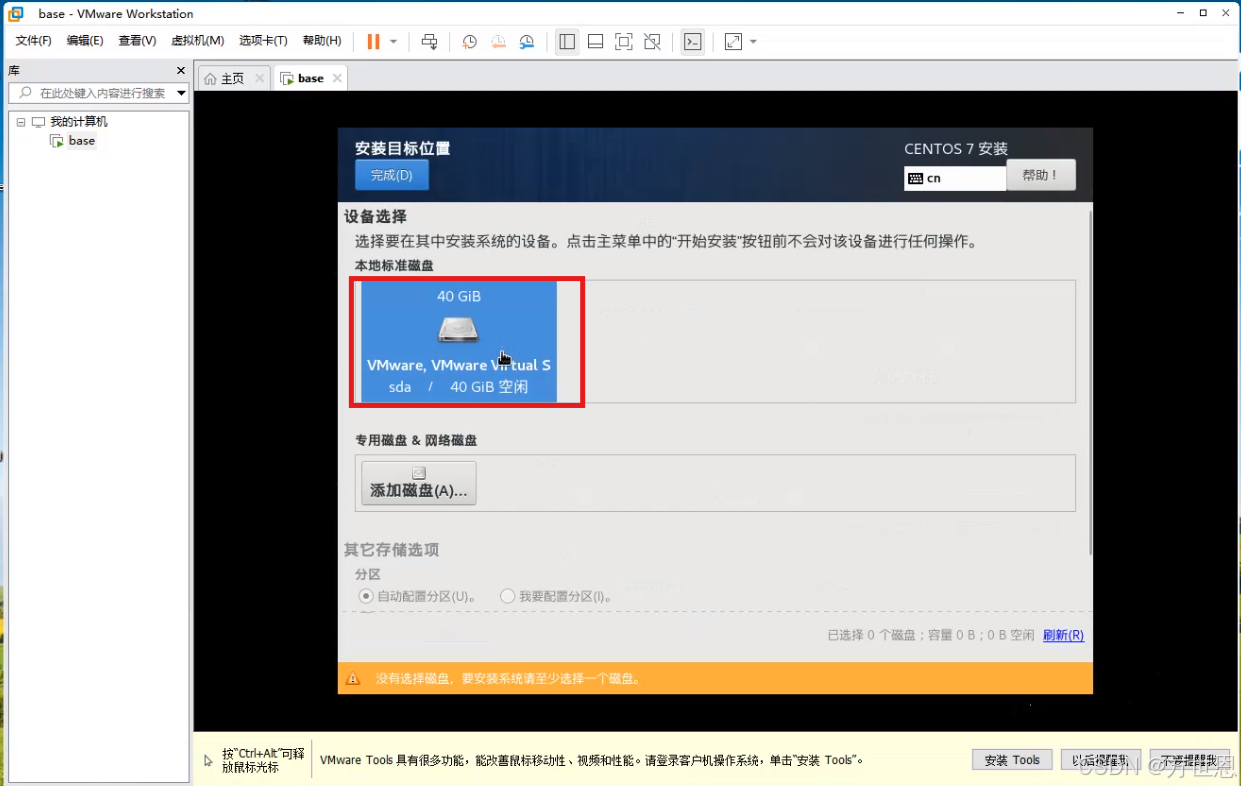Click the orange warning triangle icon
1241x786 pixels.
coord(352,678)
